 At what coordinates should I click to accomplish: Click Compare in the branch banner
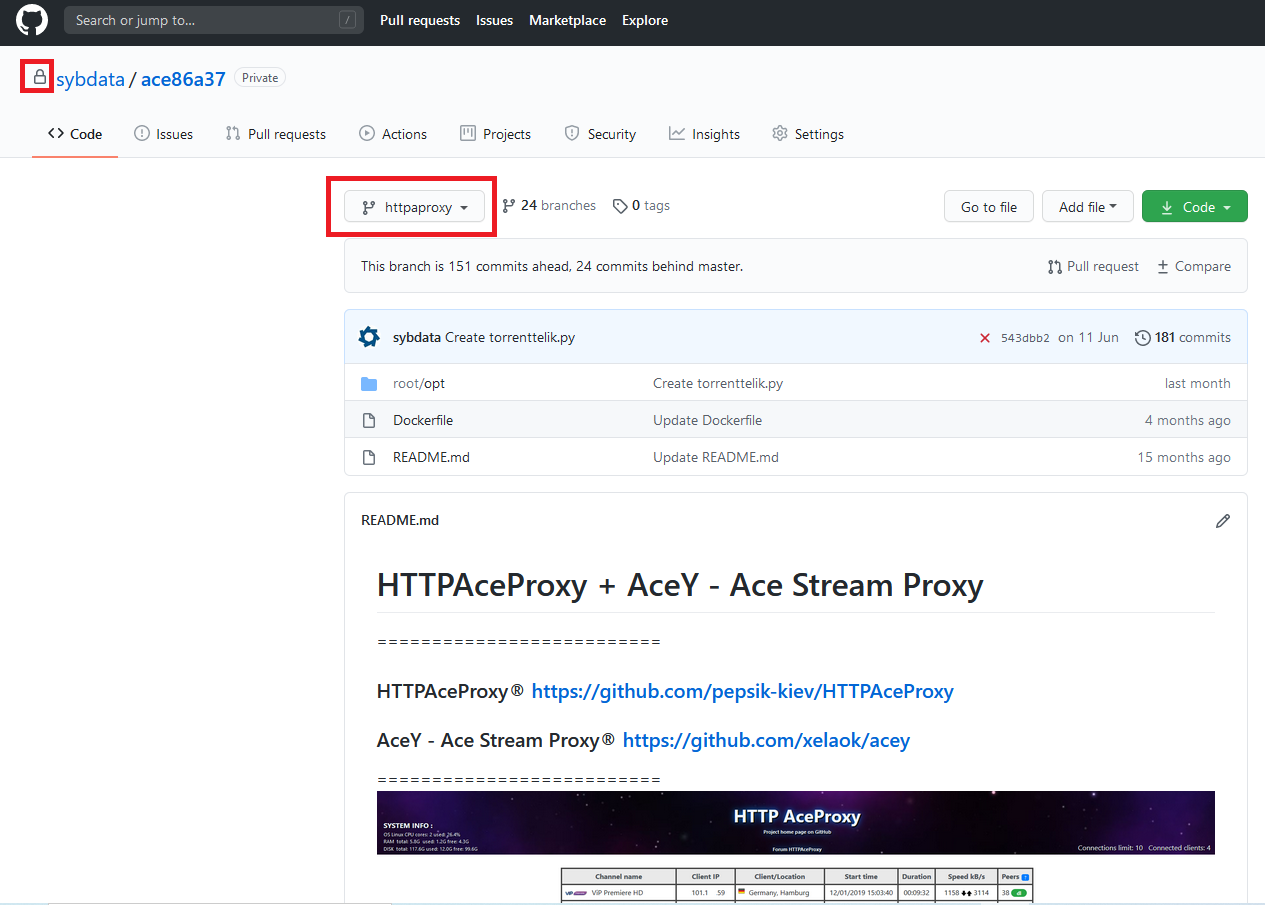pos(1194,266)
